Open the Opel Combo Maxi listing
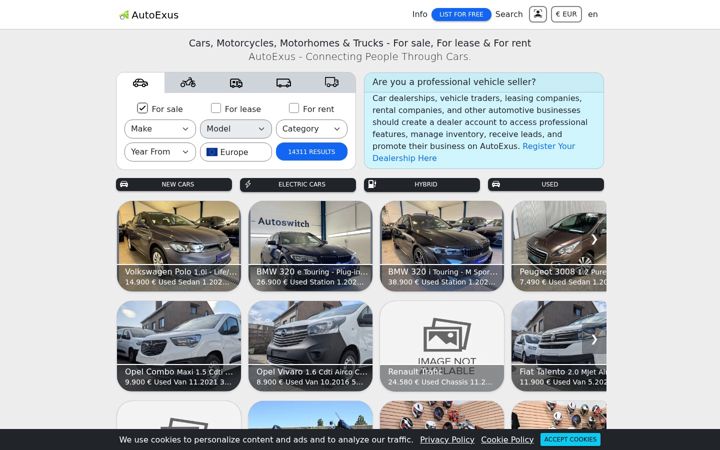The image size is (720, 450). tap(179, 346)
